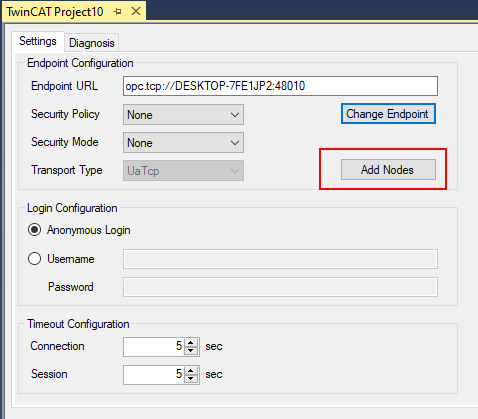This screenshot has height=419, width=478.
Task: Click the Add Nodes button
Action: pyautogui.click(x=388, y=170)
